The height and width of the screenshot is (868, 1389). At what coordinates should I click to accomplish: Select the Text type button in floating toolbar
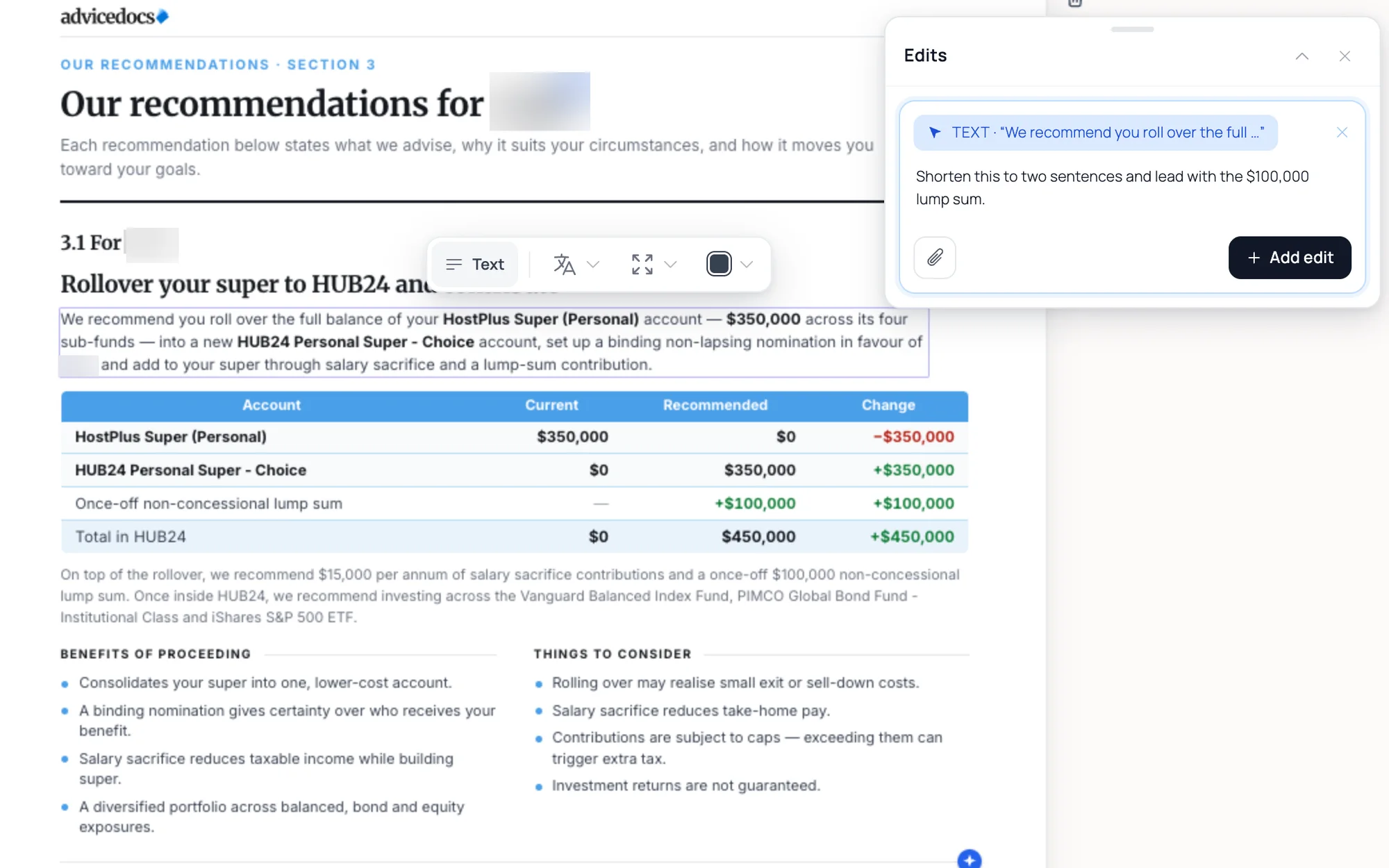(475, 264)
